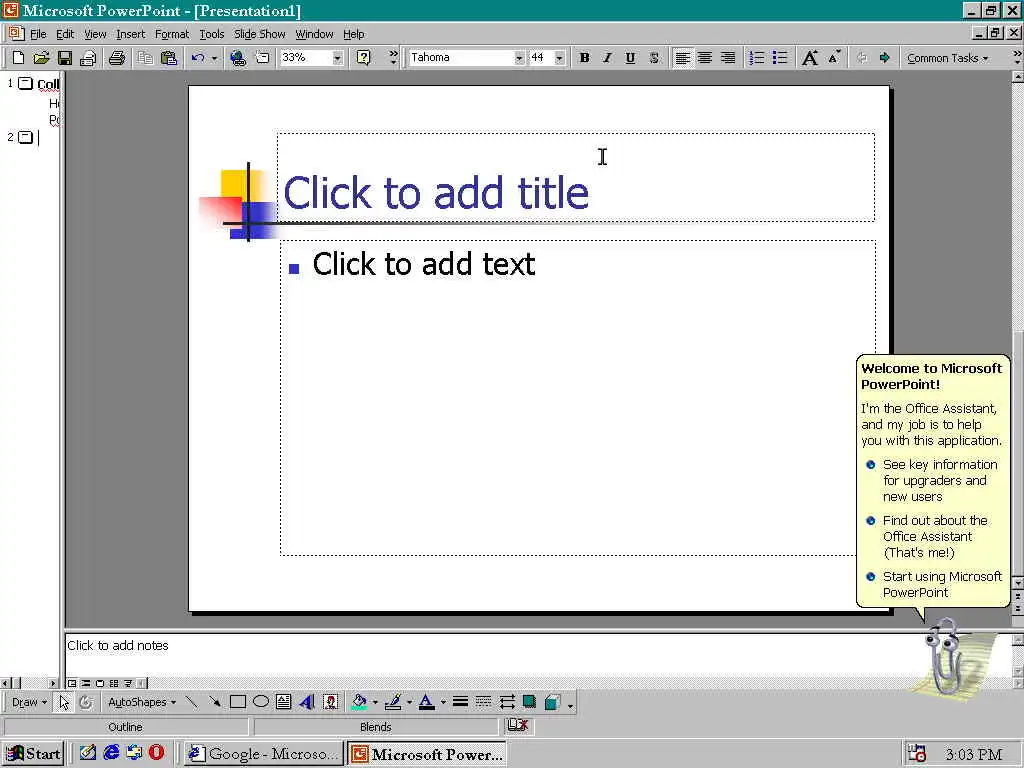The width and height of the screenshot is (1024, 768).
Task: Click Insert Hyperlink globe icon
Action: click(238, 58)
